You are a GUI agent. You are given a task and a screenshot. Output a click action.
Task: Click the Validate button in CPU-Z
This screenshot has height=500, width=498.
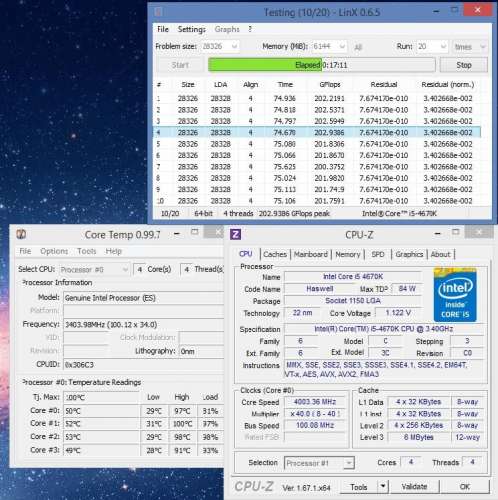(x=414, y=487)
